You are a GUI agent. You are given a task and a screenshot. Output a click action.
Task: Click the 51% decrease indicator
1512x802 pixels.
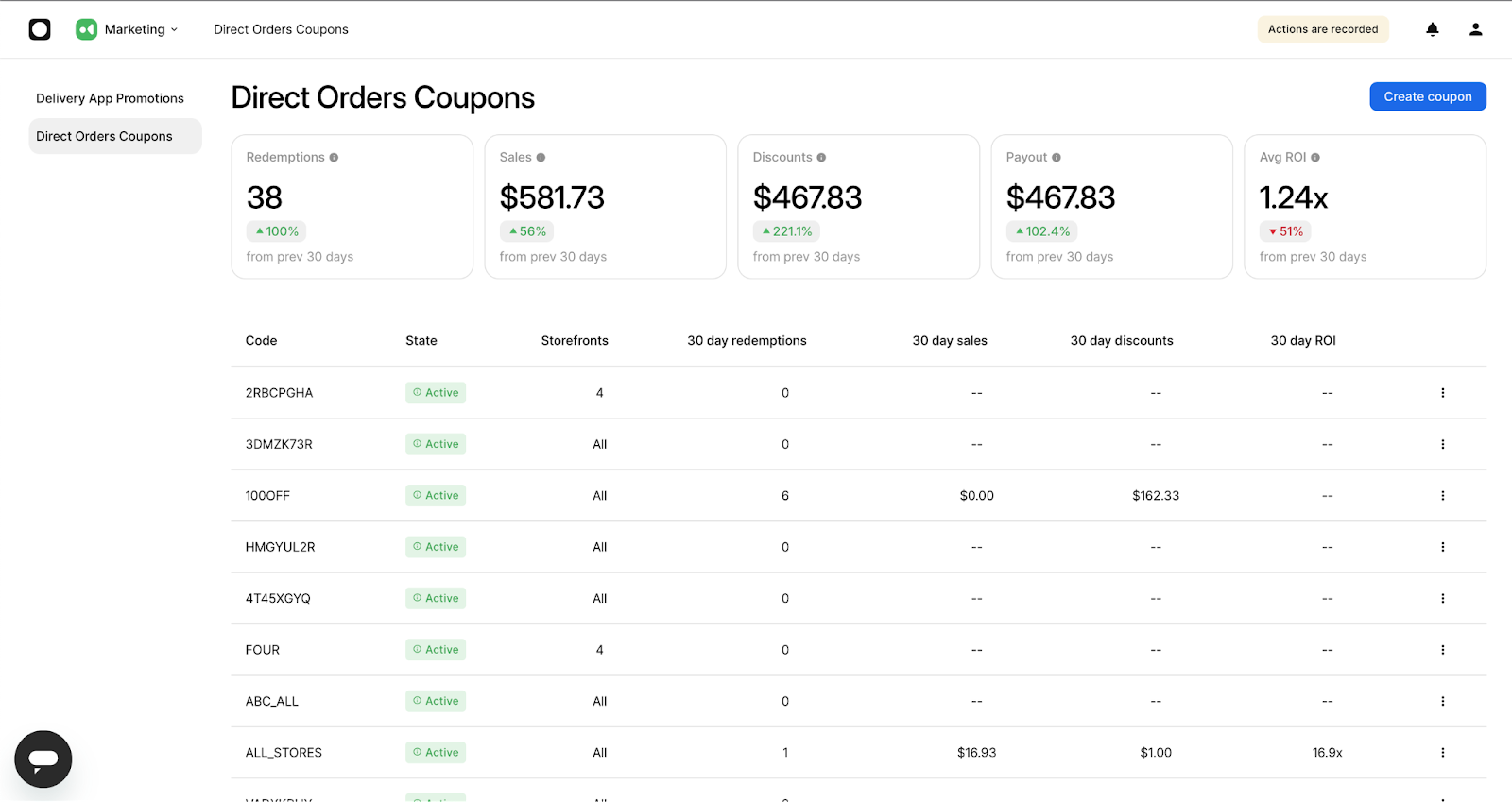1286,231
